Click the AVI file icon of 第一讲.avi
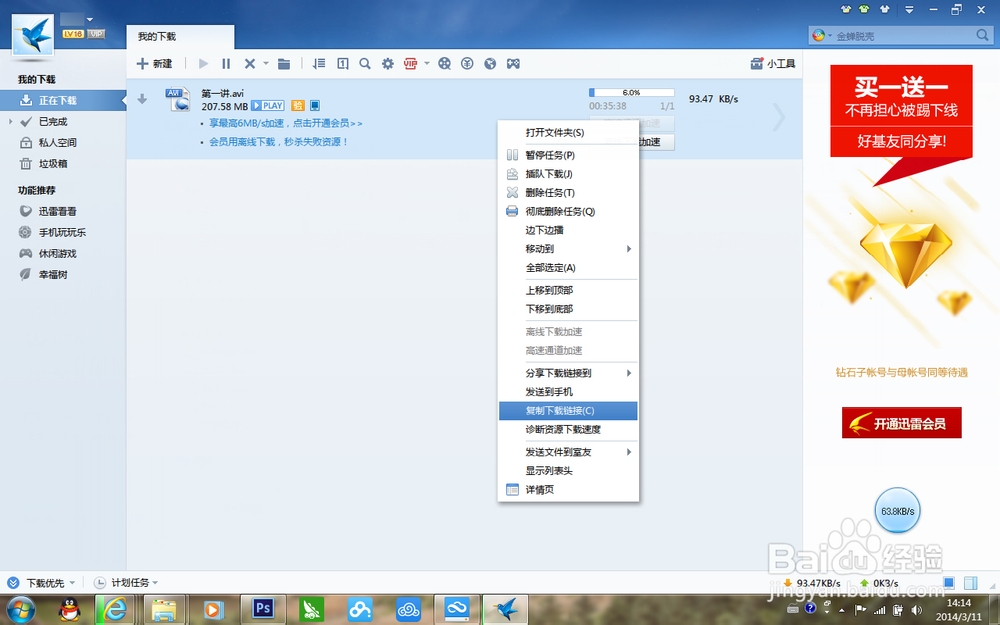The image size is (1000, 625). (x=177, y=99)
